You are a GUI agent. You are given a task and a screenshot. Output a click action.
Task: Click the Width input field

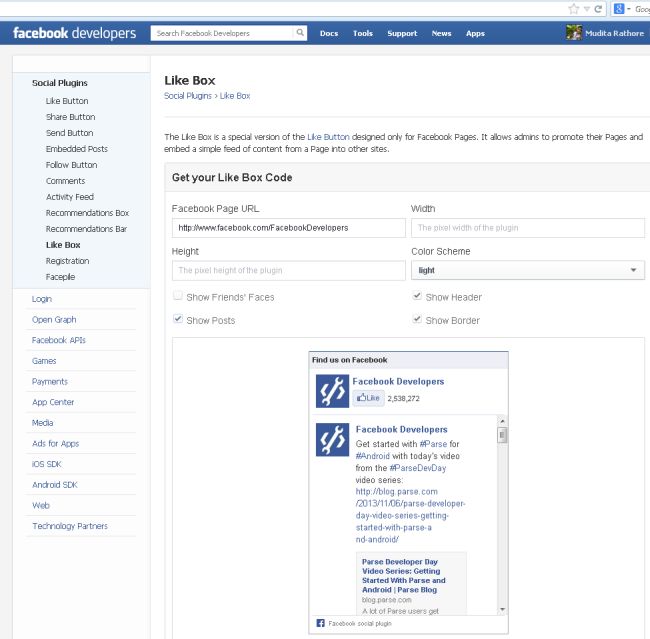click(x=528, y=228)
